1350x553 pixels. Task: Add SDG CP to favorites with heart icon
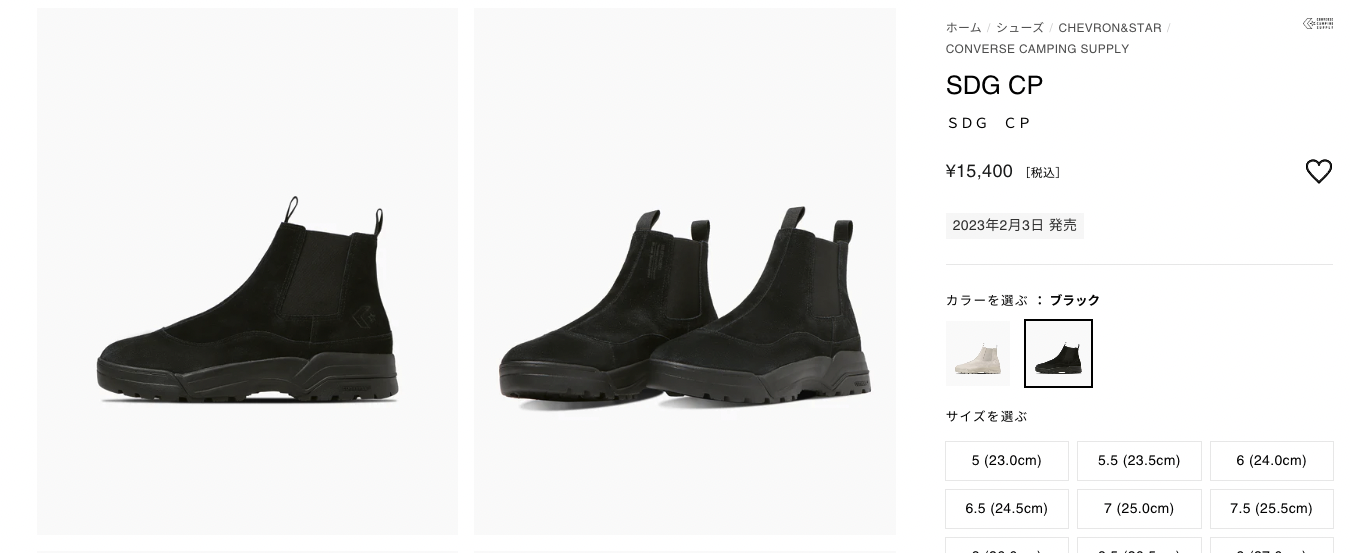click(x=1318, y=172)
